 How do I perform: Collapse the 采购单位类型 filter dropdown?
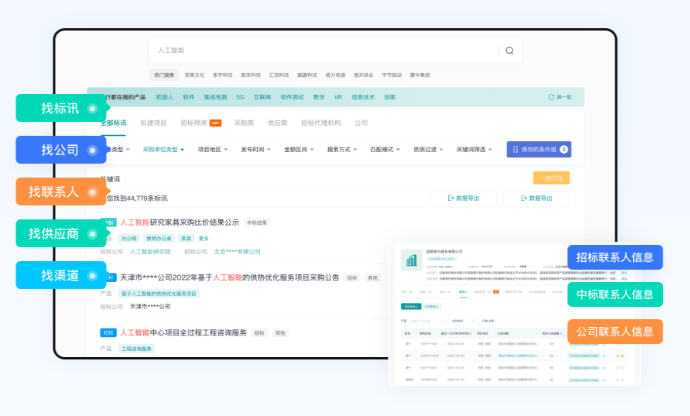pos(164,150)
